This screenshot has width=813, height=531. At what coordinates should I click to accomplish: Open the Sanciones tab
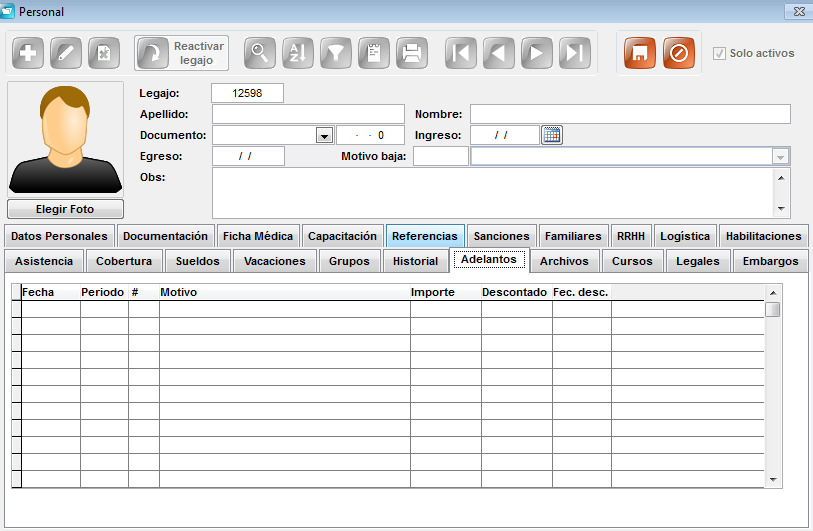point(501,236)
